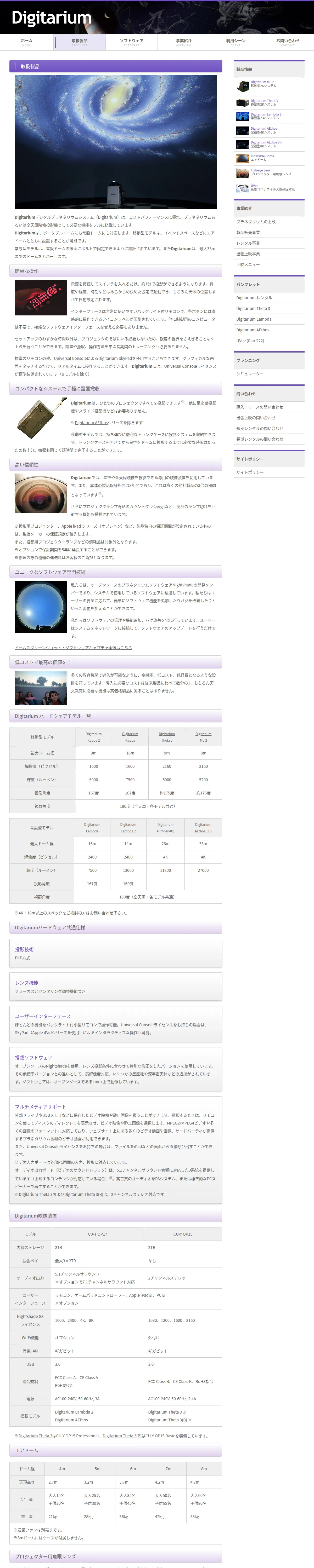The width and height of the screenshot is (314, 1568).
Task: Open the Digitarium Mu 2 sidebar product link
Action: (x=262, y=82)
